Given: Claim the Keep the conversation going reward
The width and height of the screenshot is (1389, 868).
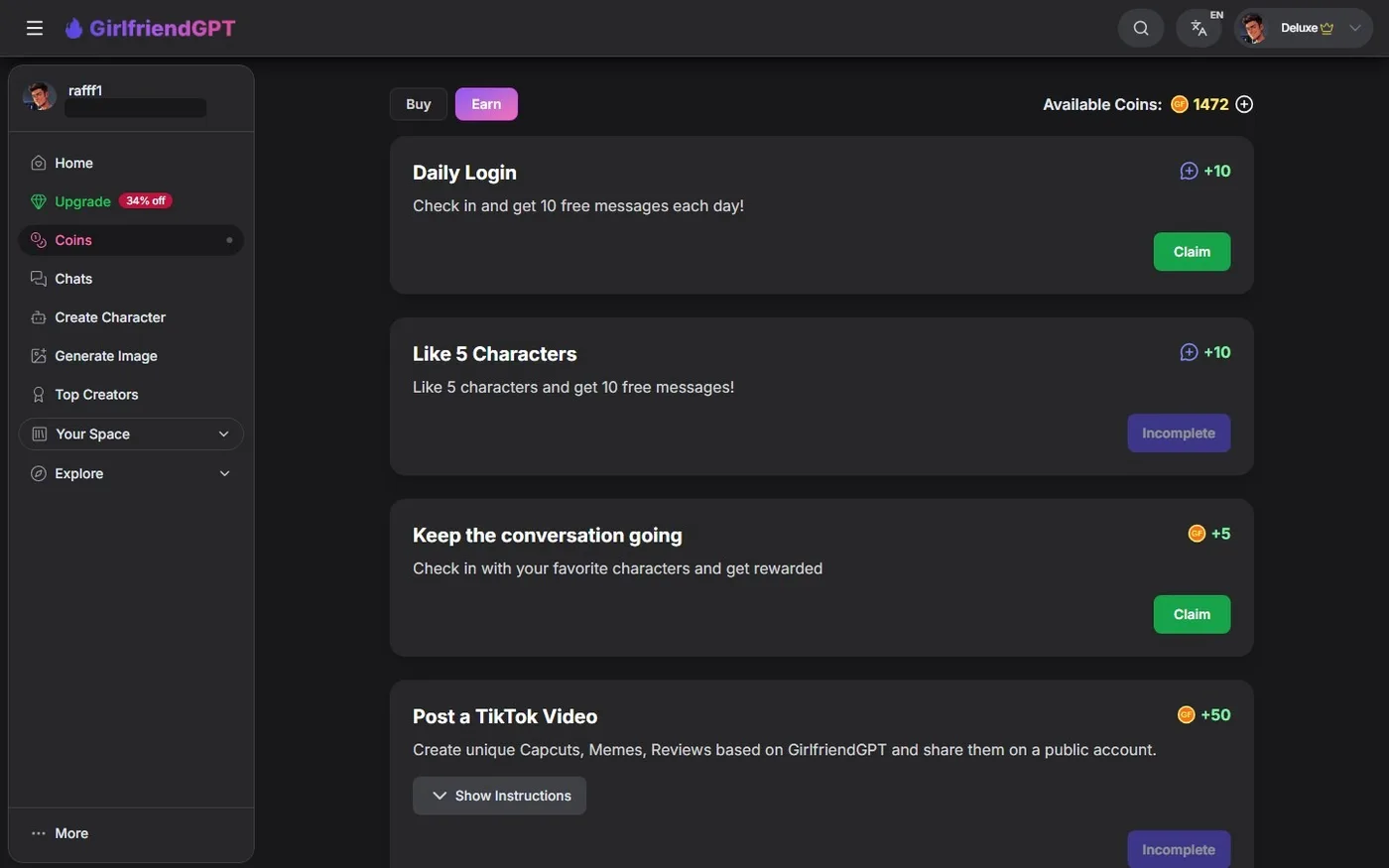Looking at the screenshot, I should click(x=1192, y=614).
